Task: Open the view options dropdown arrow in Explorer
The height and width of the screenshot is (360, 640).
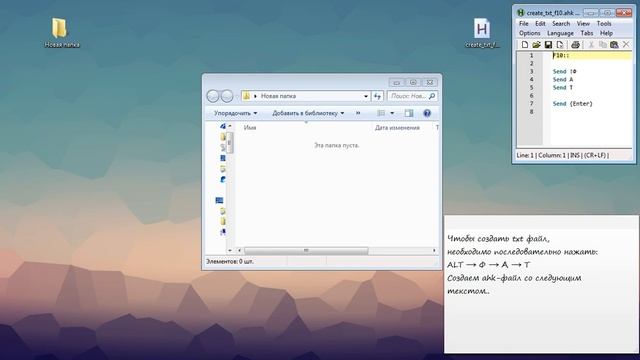Action: (x=392, y=113)
